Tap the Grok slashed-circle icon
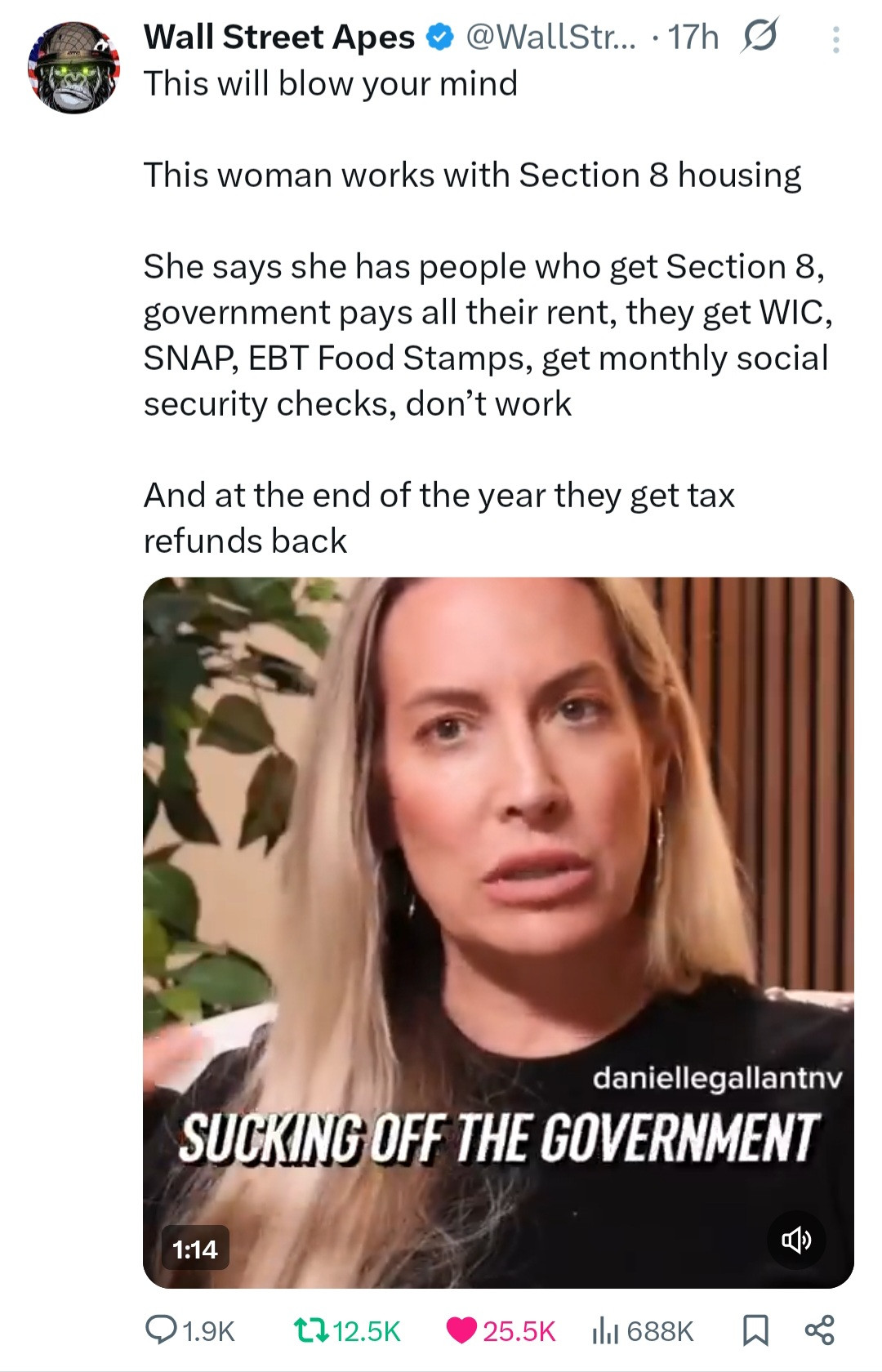 (x=759, y=37)
